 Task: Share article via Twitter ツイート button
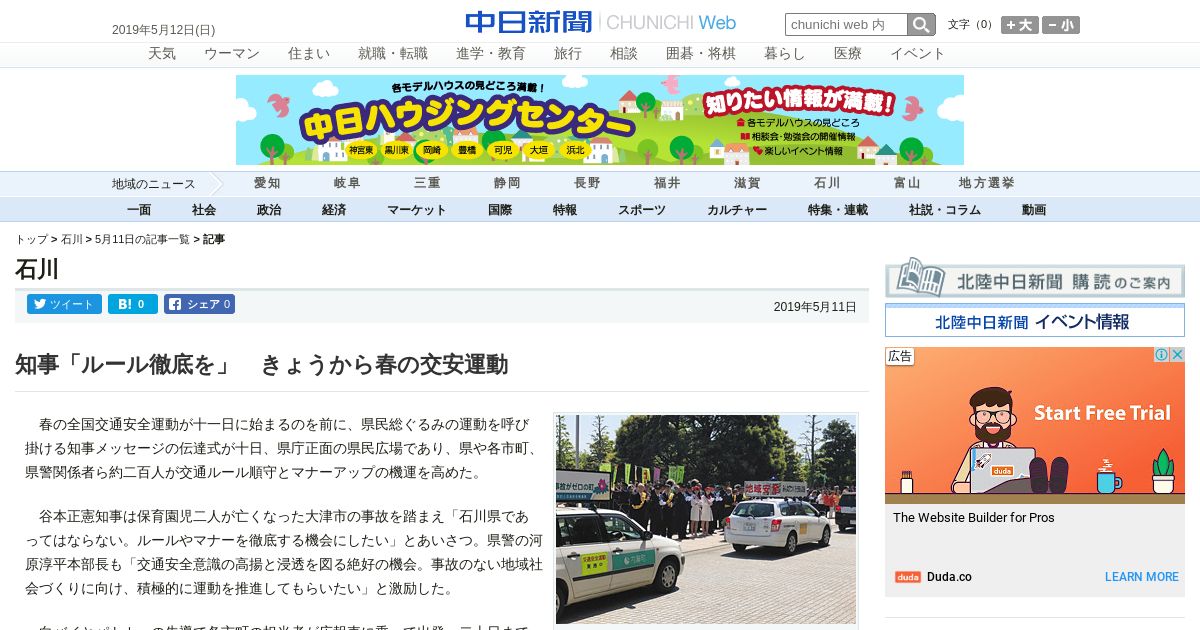pos(64,304)
